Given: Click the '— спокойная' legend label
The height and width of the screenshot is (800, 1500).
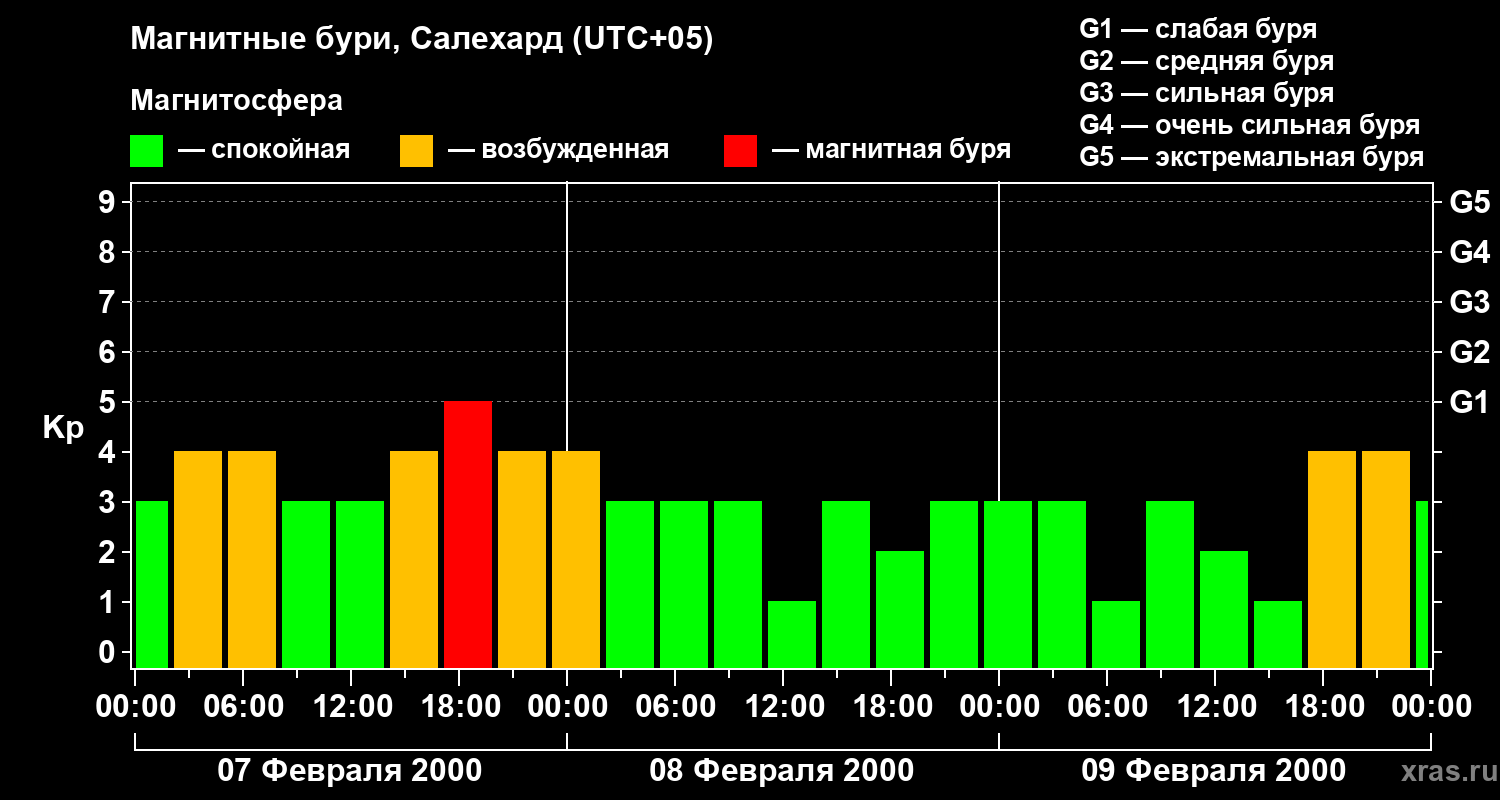Looking at the screenshot, I should tap(264, 150).
